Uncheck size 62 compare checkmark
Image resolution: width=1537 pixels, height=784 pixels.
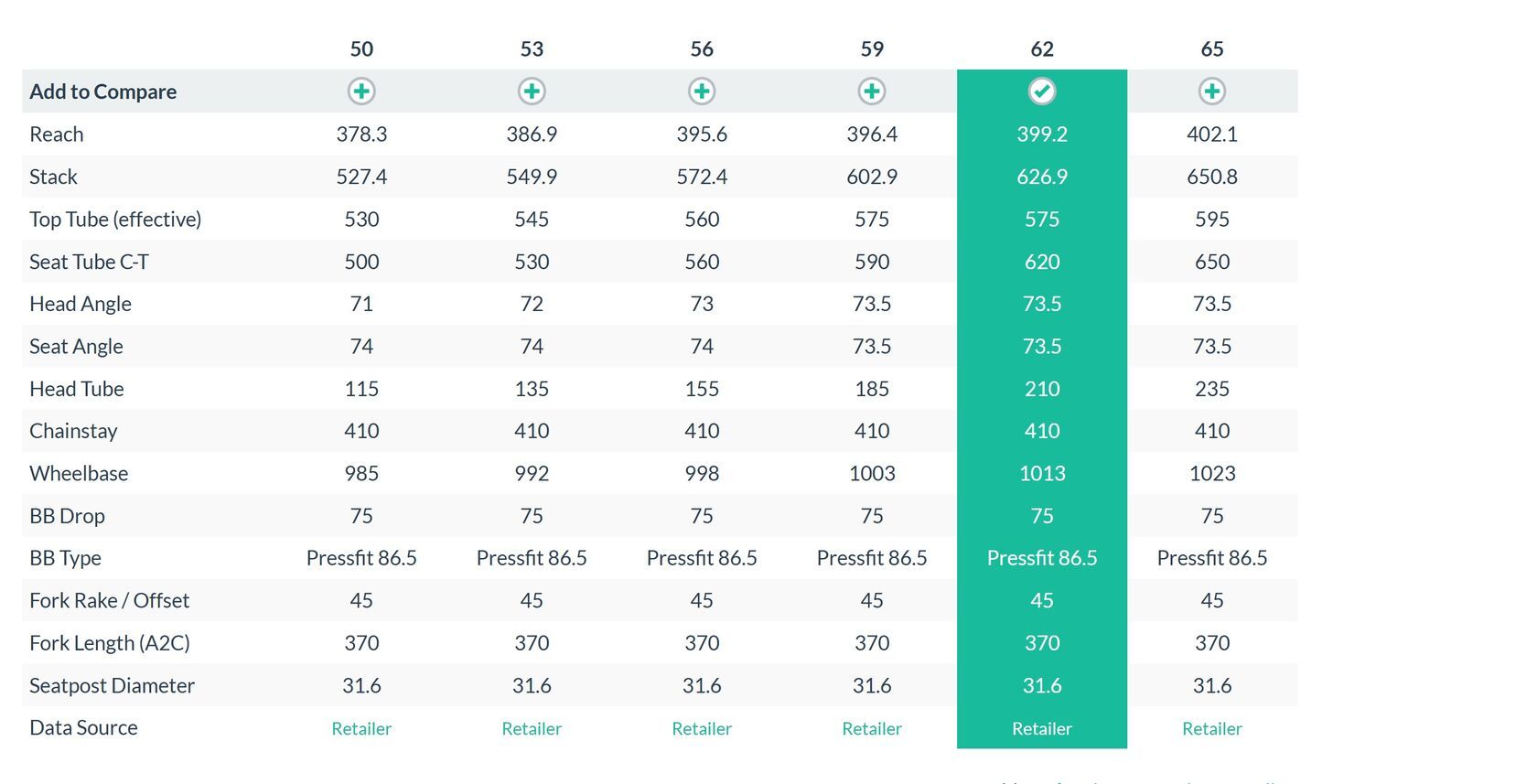click(1042, 91)
